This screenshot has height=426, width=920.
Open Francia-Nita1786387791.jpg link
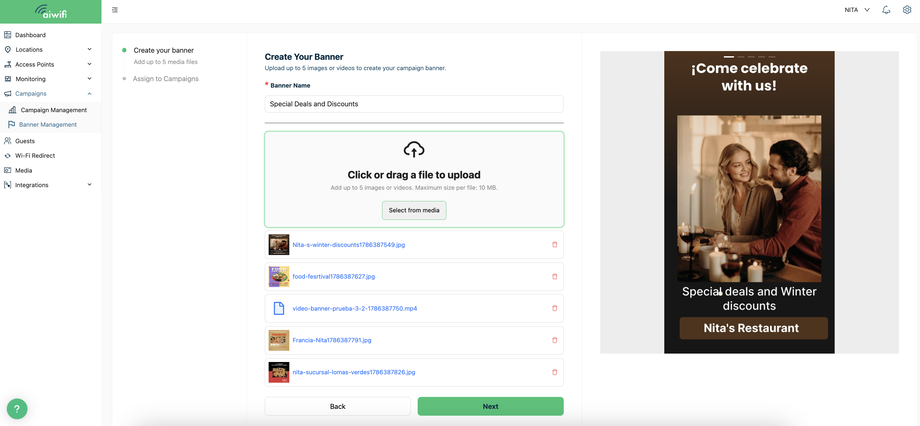point(332,340)
